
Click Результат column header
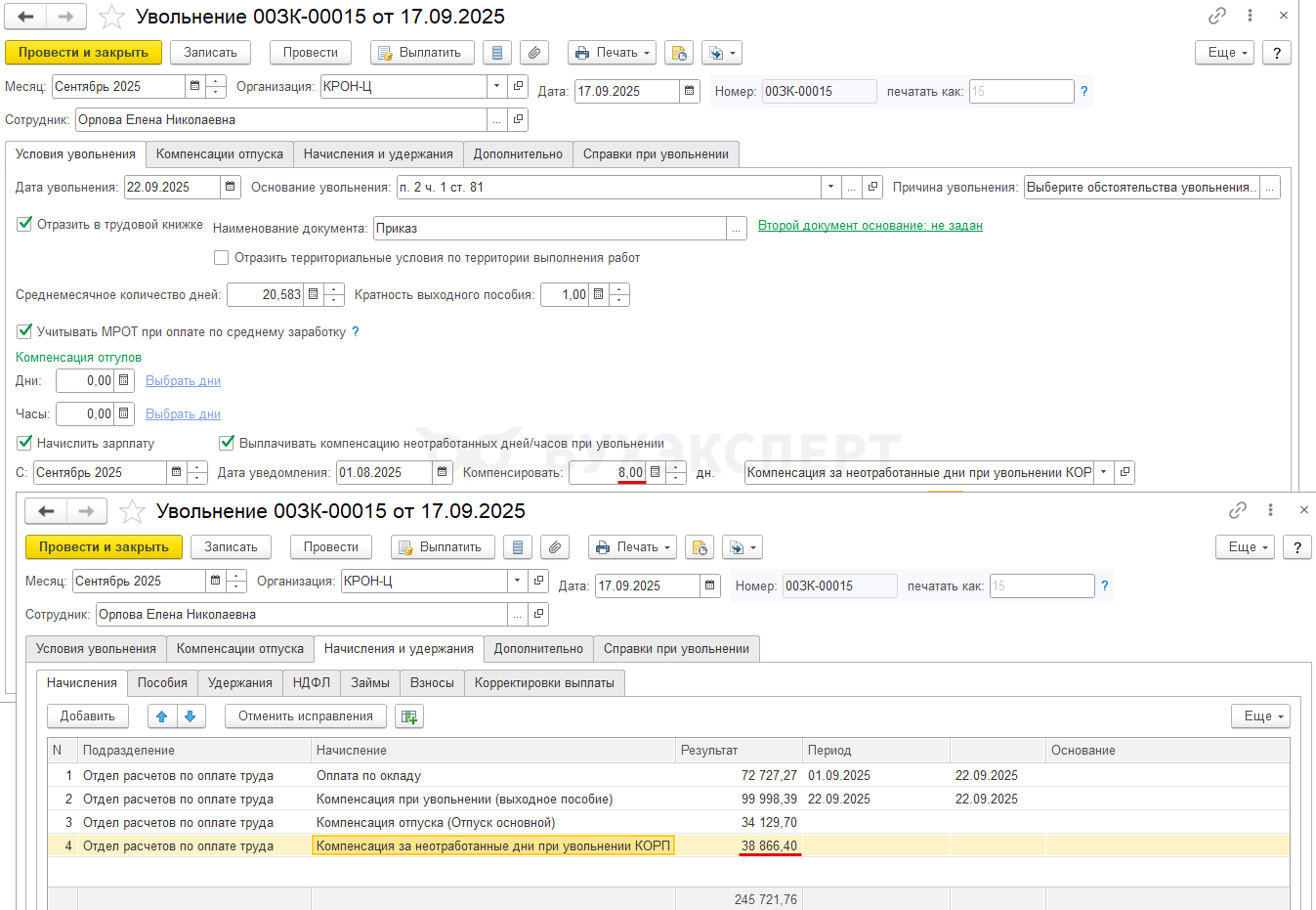[x=739, y=751]
